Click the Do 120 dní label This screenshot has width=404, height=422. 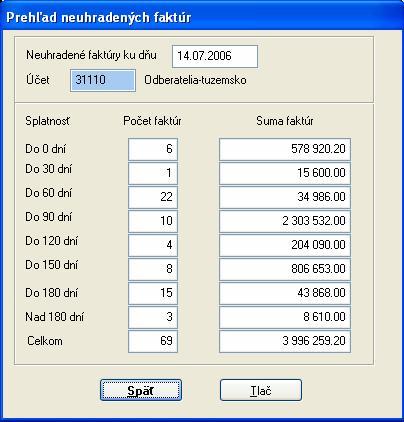coord(52,241)
